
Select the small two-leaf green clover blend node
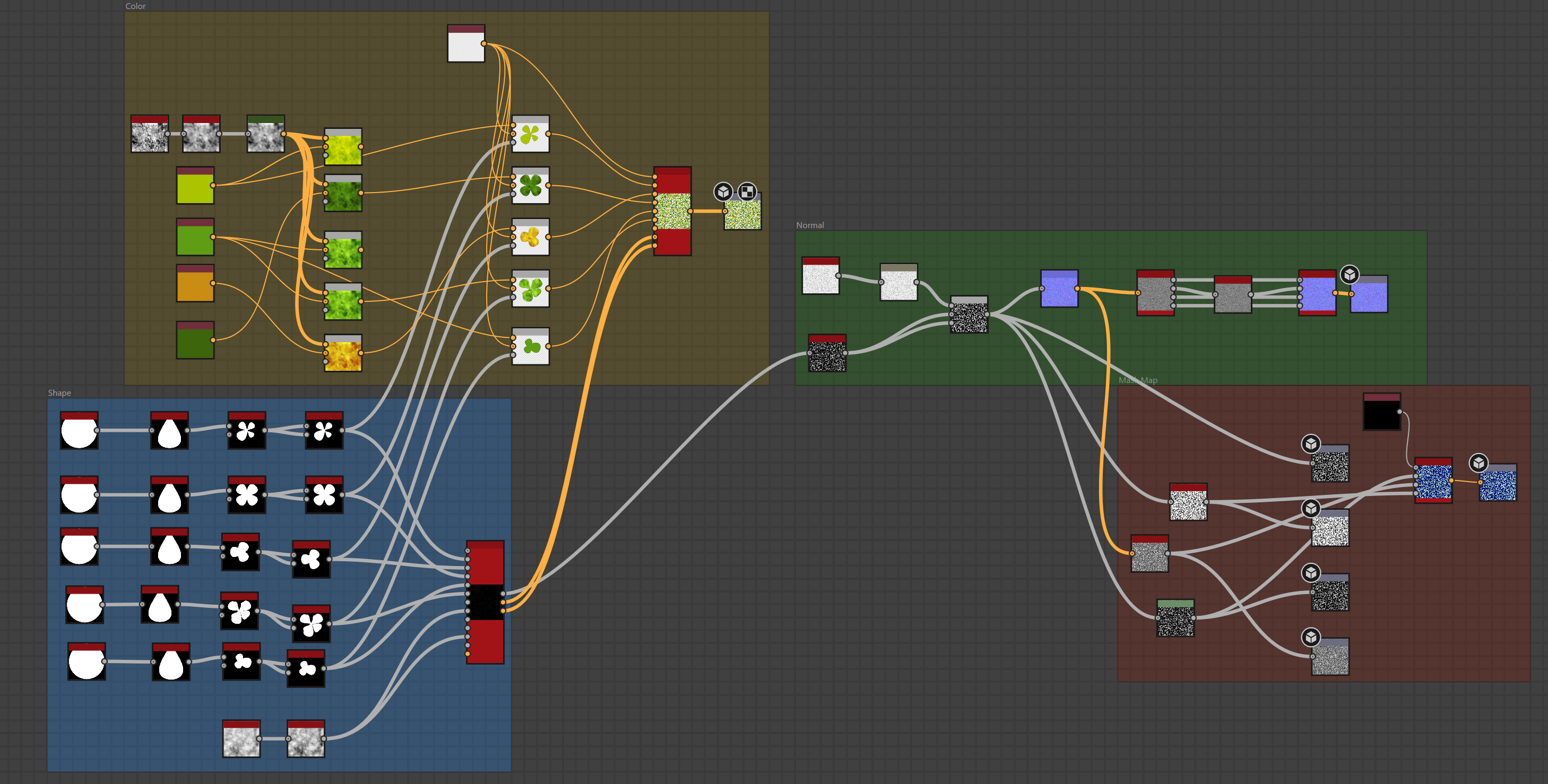[531, 346]
